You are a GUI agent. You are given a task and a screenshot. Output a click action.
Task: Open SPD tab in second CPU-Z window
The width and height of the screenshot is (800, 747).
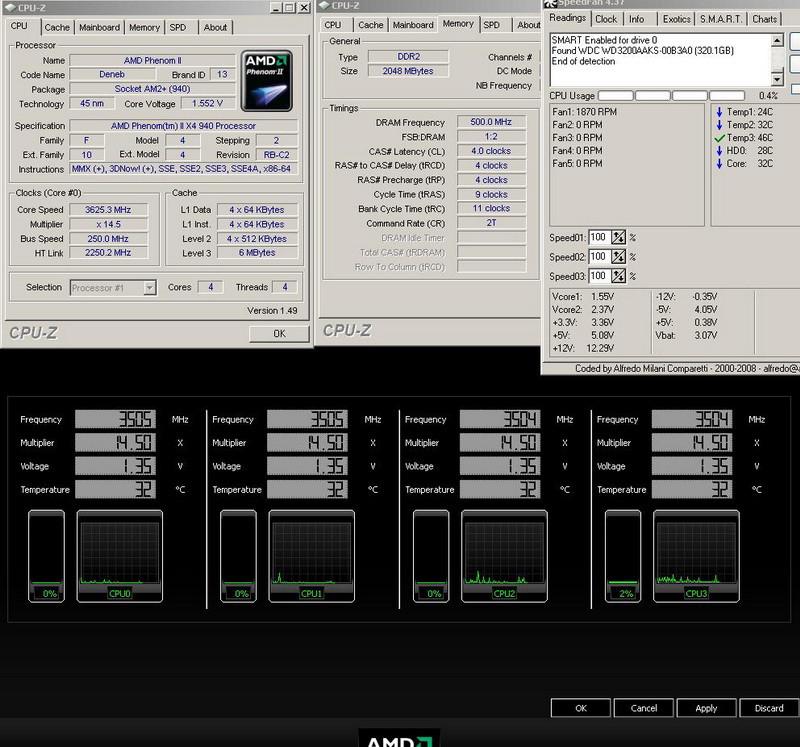pos(491,25)
